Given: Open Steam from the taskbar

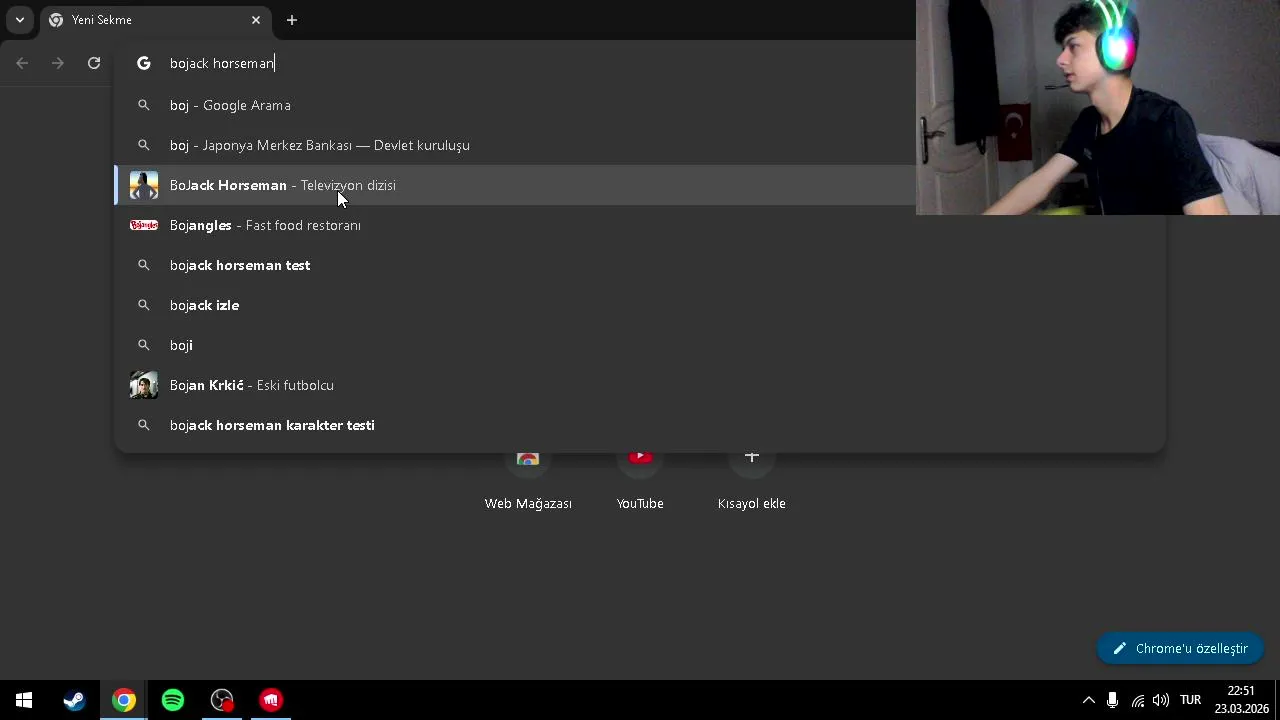Looking at the screenshot, I should (74, 700).
